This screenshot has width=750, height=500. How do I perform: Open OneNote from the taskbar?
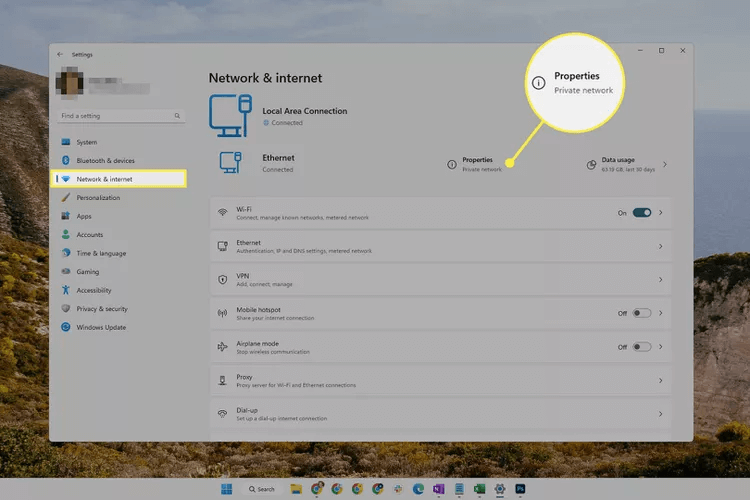pos(439,489)
